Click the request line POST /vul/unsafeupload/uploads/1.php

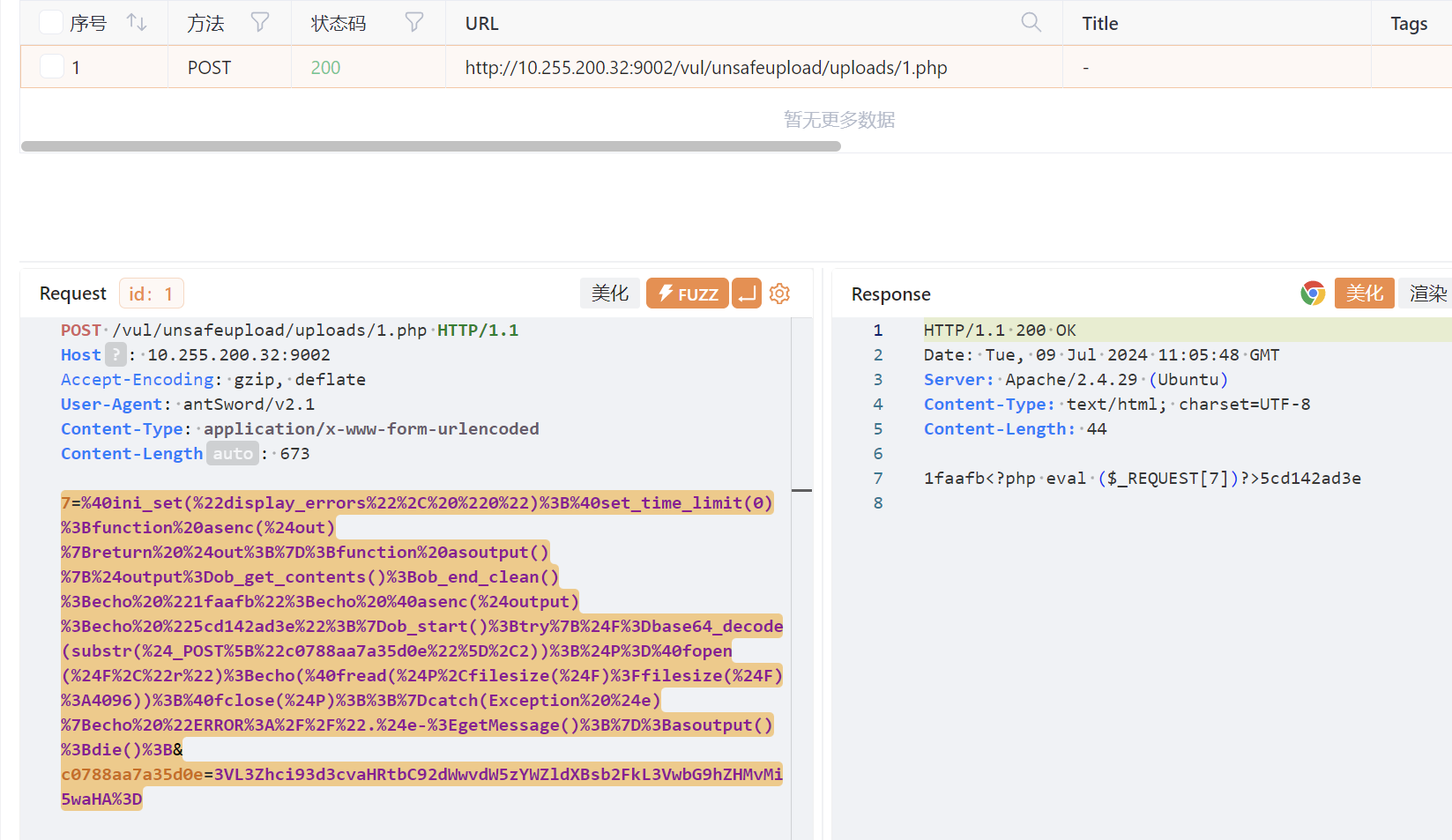[x=289, y=330]
